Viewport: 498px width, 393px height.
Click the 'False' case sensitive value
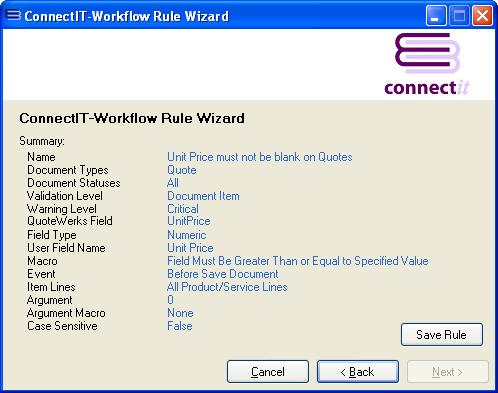pyautogui.click(x=180, y=326)
